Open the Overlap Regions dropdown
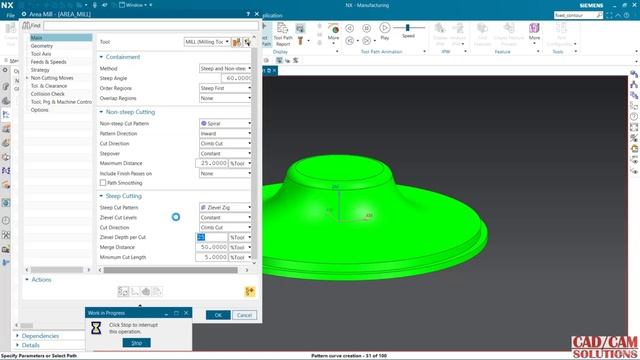Screen dimensions: 640x360 pos(225,98)
